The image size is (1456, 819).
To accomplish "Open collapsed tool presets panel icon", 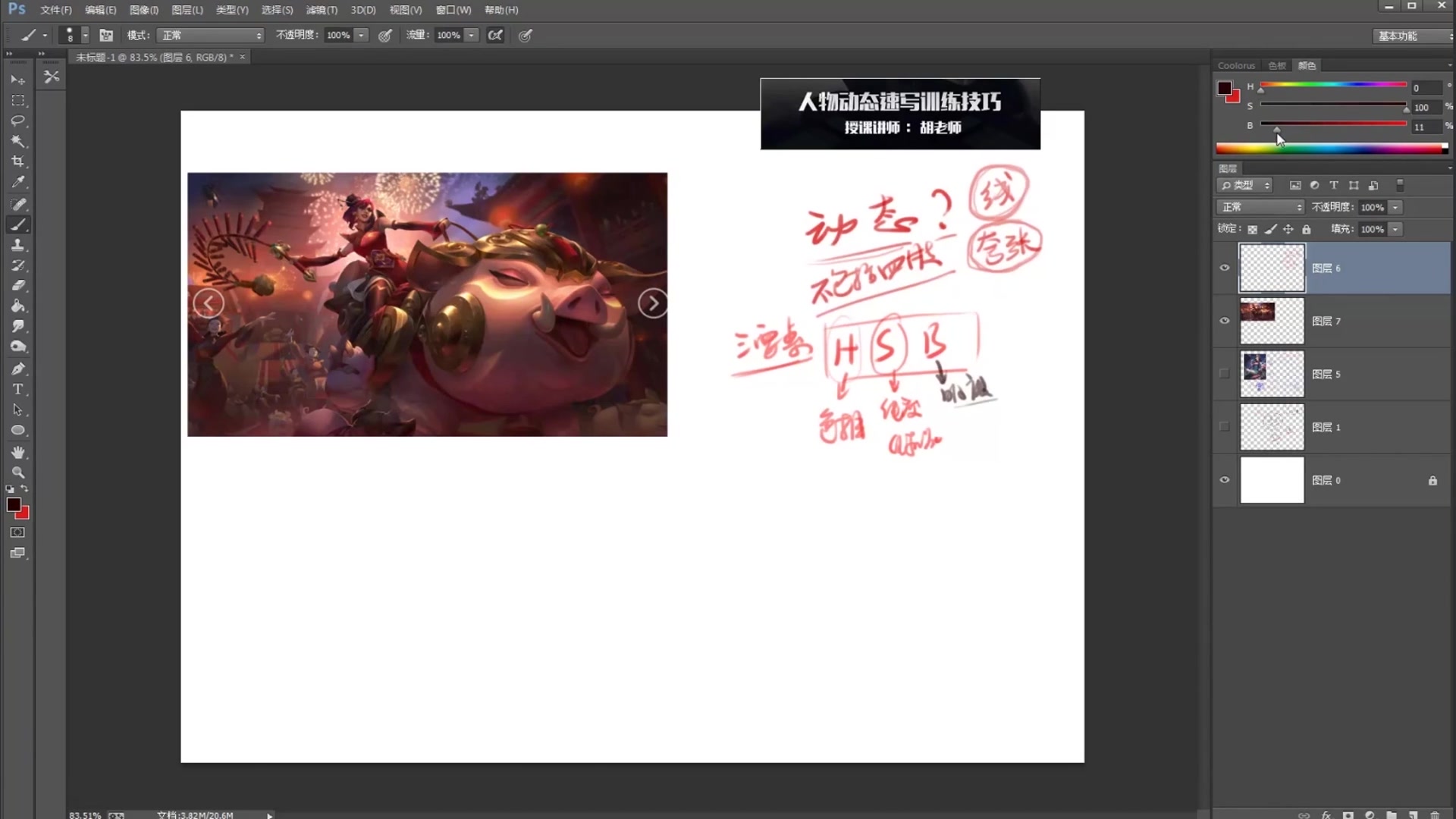I will tap(52, 77).
